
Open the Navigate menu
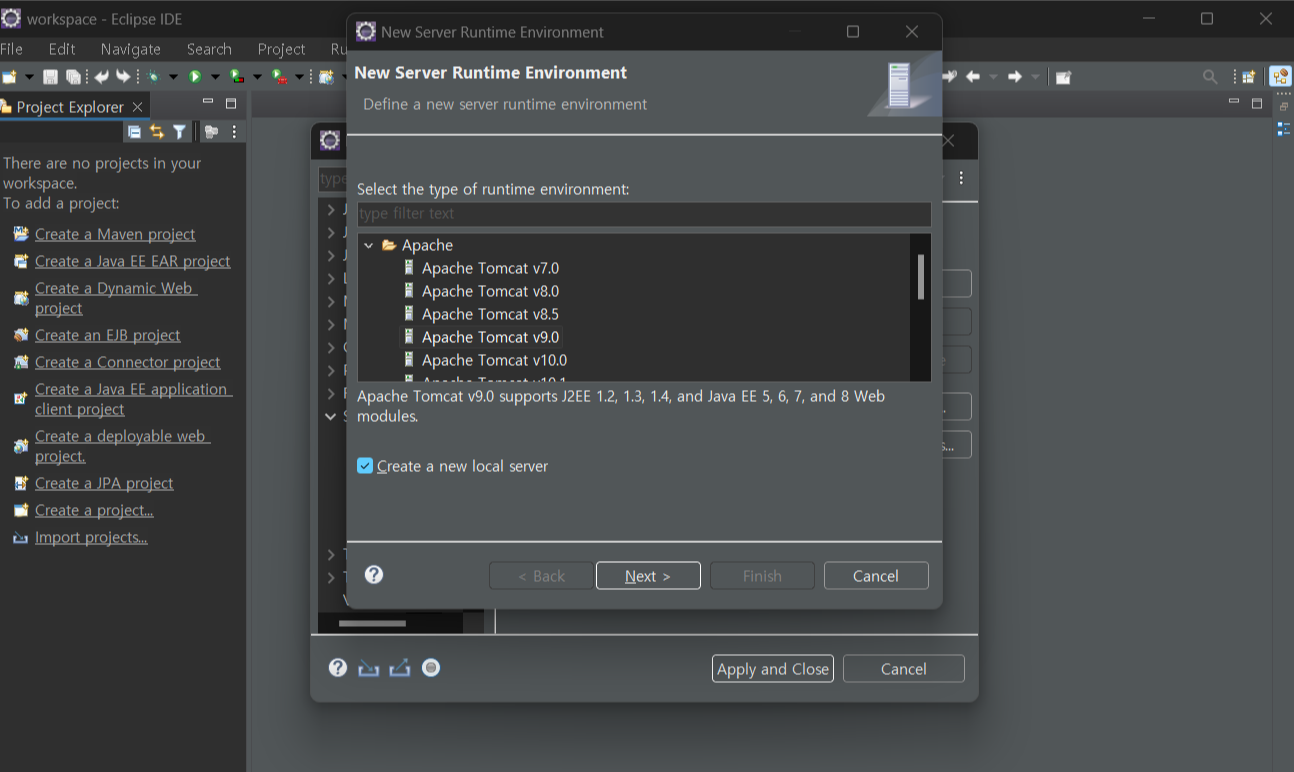(131, 49)
